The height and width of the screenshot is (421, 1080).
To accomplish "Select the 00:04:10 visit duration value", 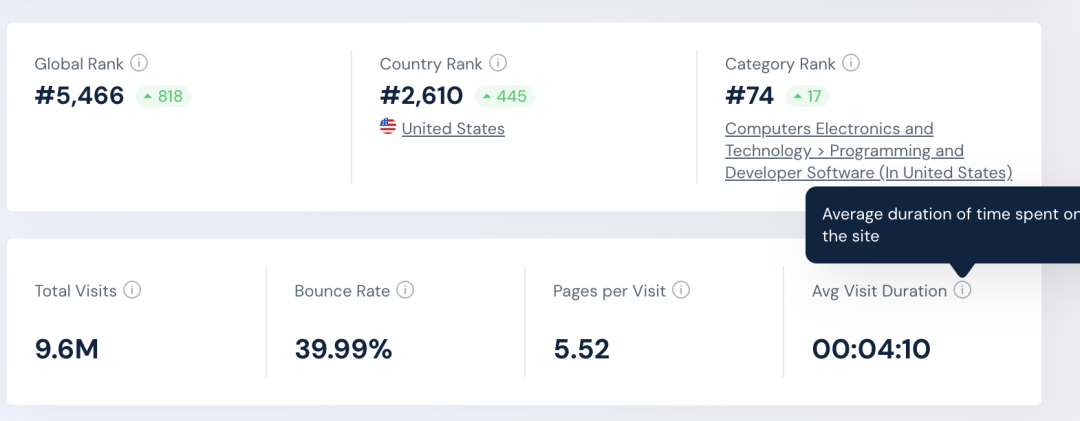I will [x=871, y=349].
